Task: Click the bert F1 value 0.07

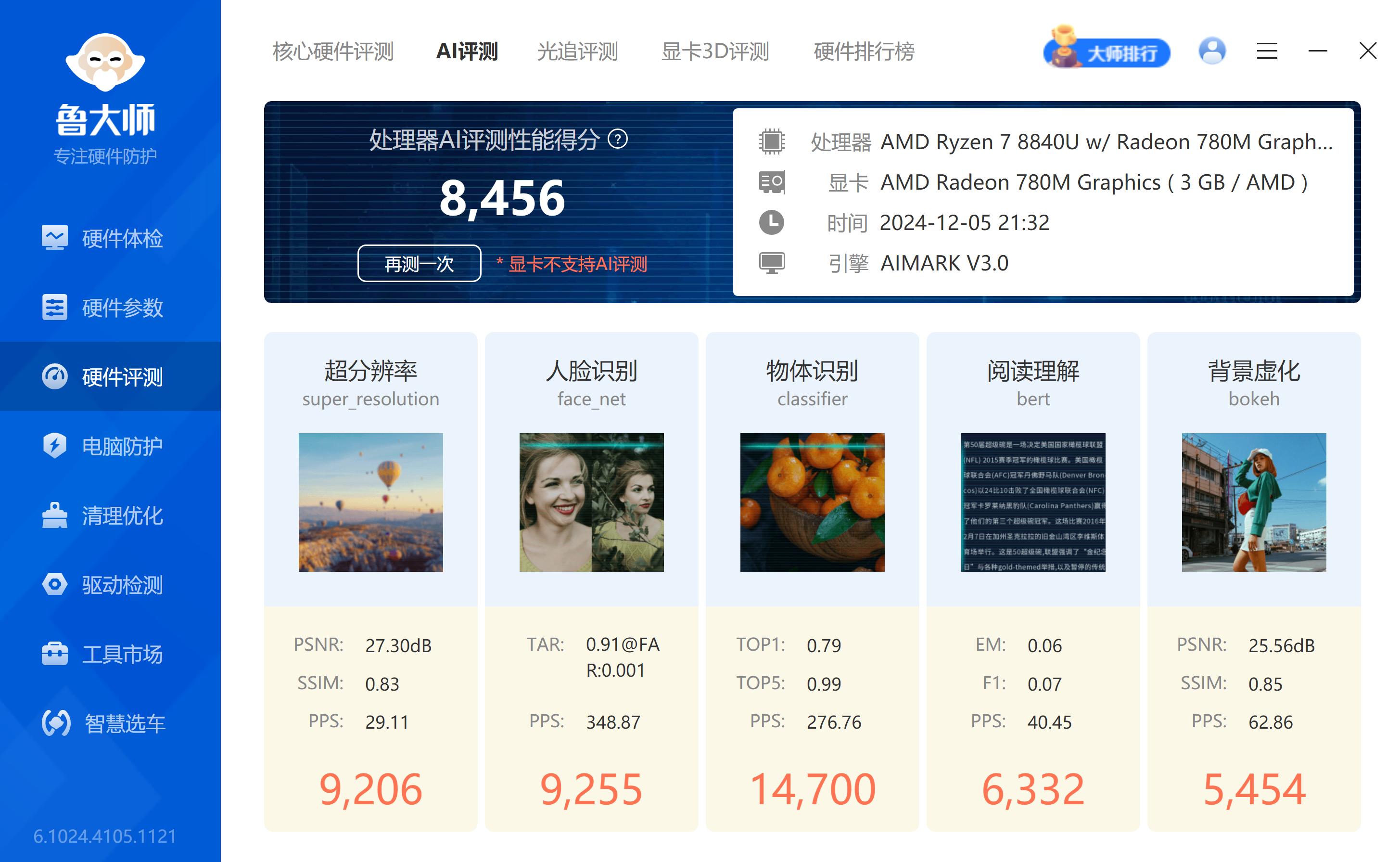Action: point(1044,684)
